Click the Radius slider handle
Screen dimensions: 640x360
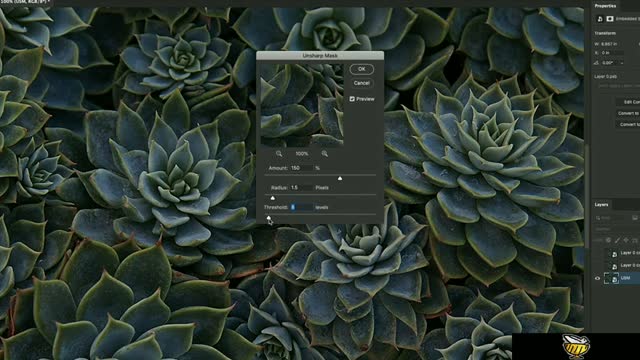pyautogui.click(x=273, y=198)
